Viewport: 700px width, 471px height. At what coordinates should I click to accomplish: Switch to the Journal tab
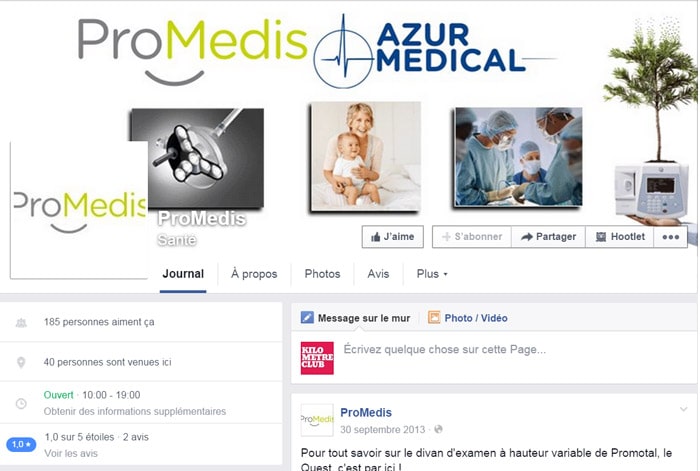[x=183, y=274]
